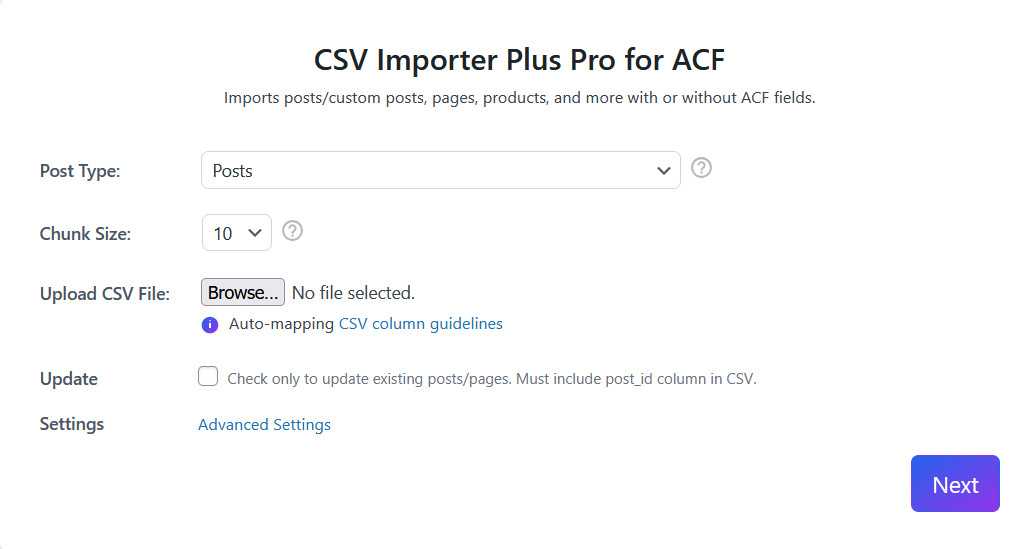
Task: Click the 'Check only to update existing posts' text
Action: (x=492, y=379)
